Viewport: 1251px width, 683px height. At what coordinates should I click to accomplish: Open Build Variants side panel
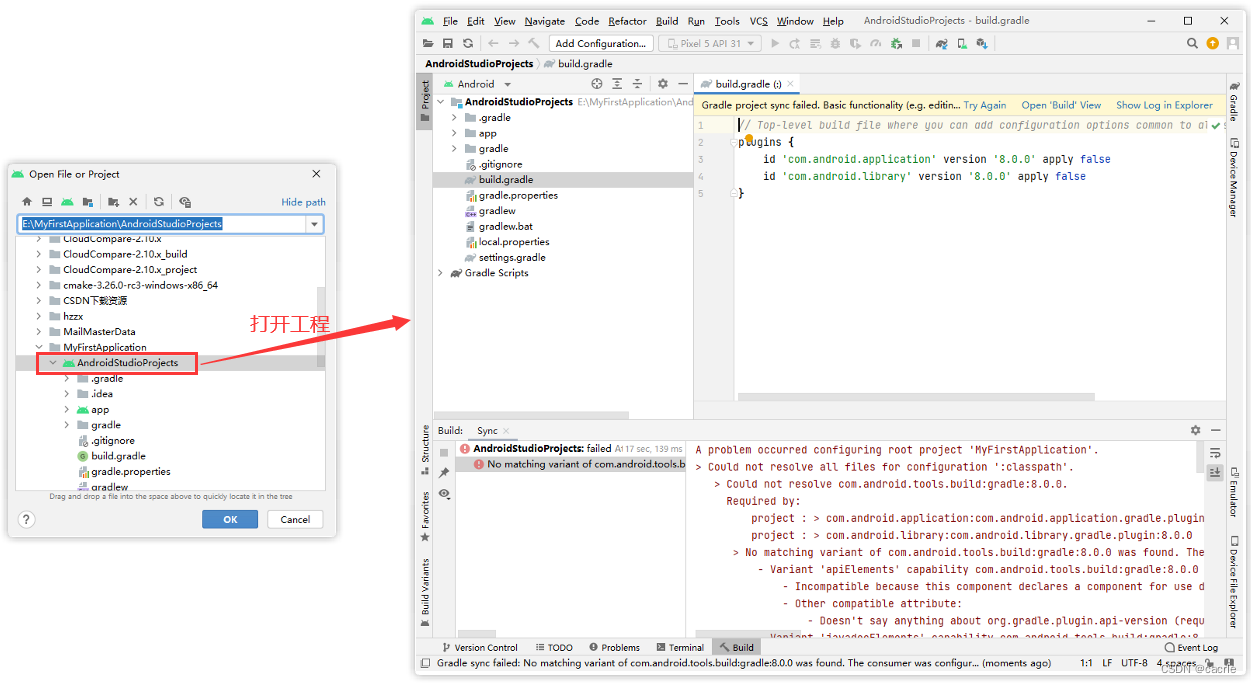[x=425, y=592]
